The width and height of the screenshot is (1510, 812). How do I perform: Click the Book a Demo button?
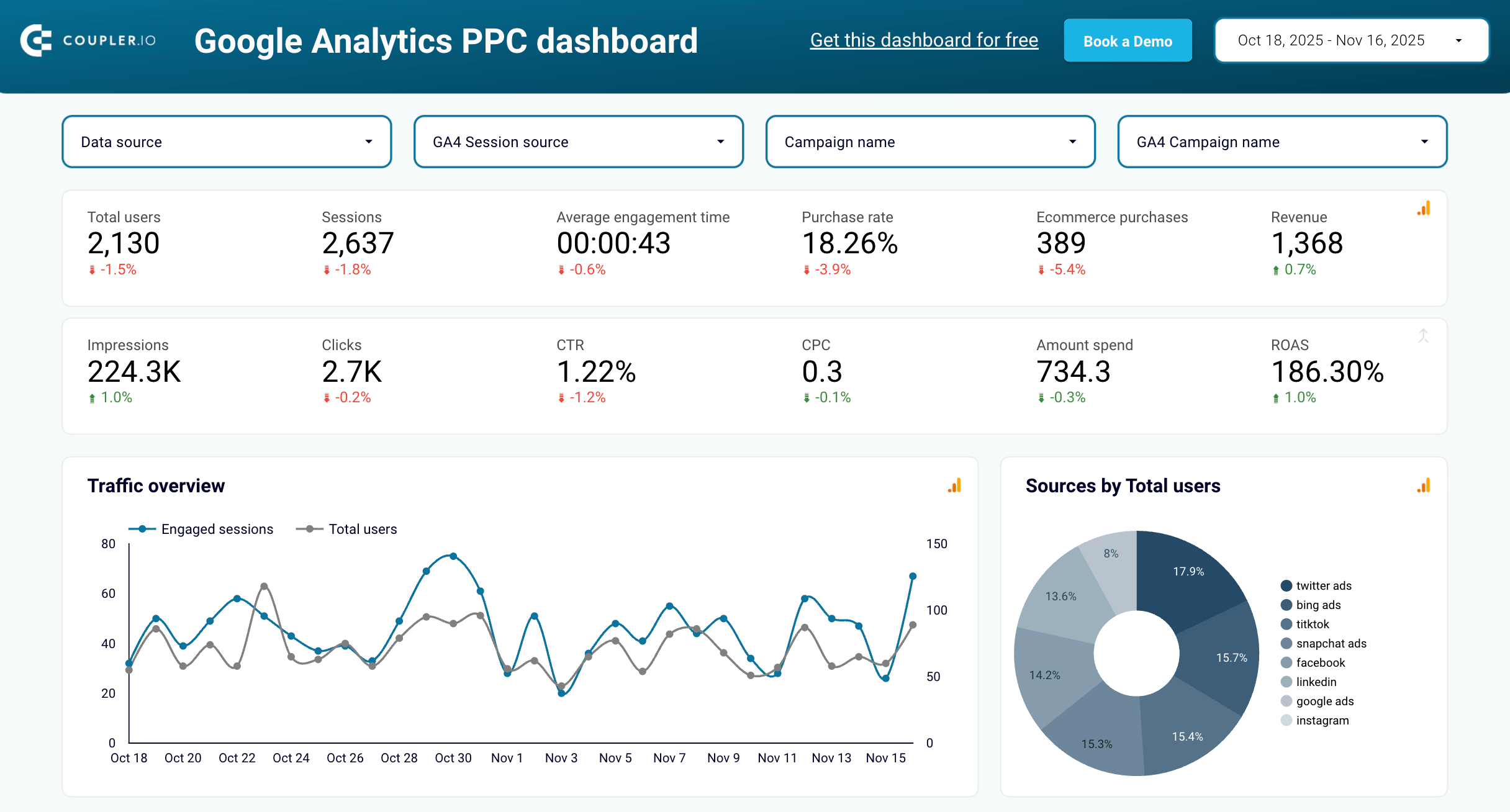pos(1128,40)
